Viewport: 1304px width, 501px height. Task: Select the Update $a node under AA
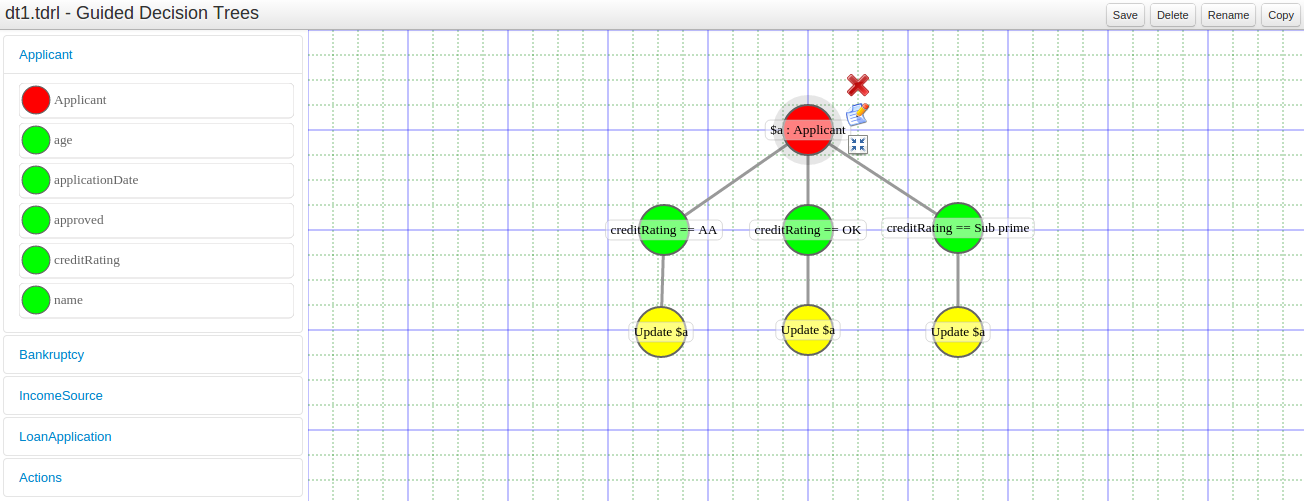click(x=661, y=332)
